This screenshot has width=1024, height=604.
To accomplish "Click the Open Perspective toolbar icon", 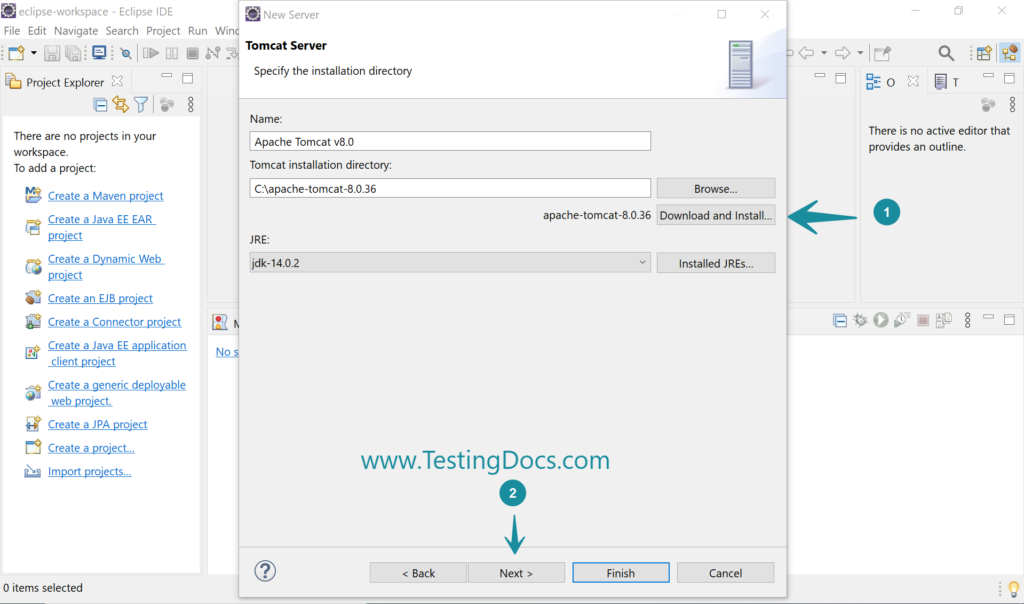I will click(x=984, y=53).
